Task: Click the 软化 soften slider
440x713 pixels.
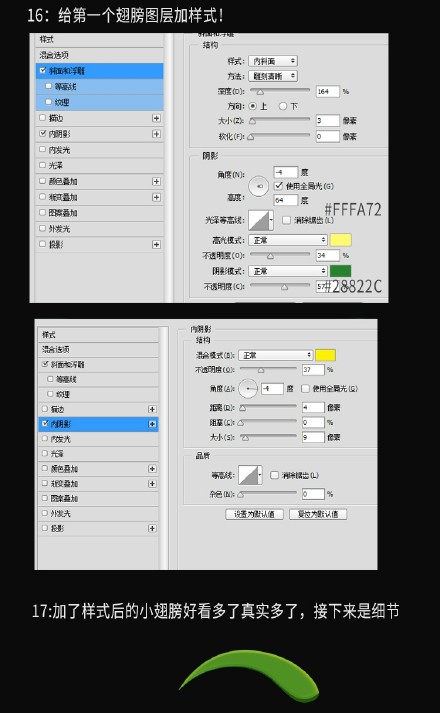Action: [x=280, y=136]
